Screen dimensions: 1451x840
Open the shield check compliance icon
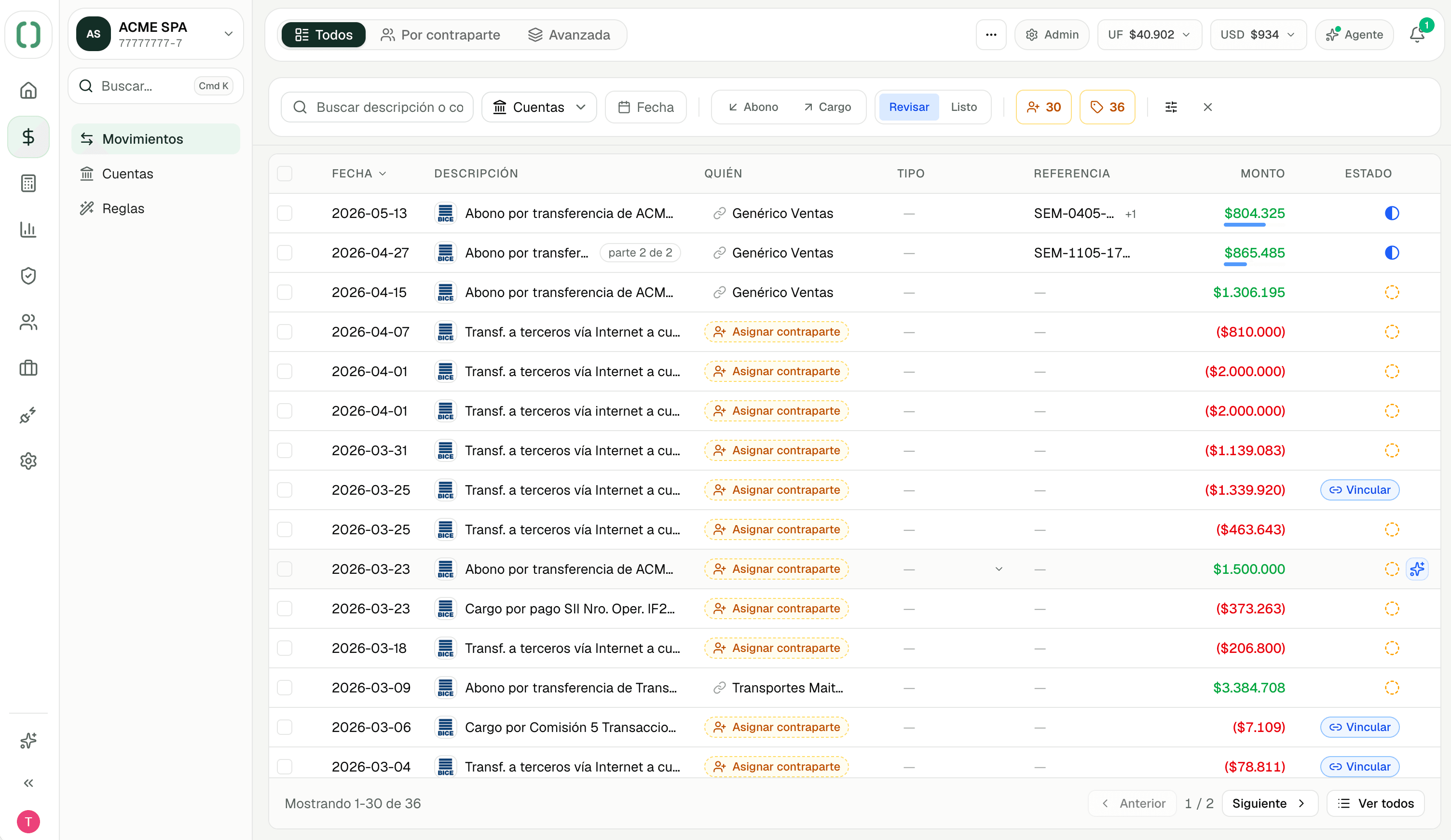point(28,276)
